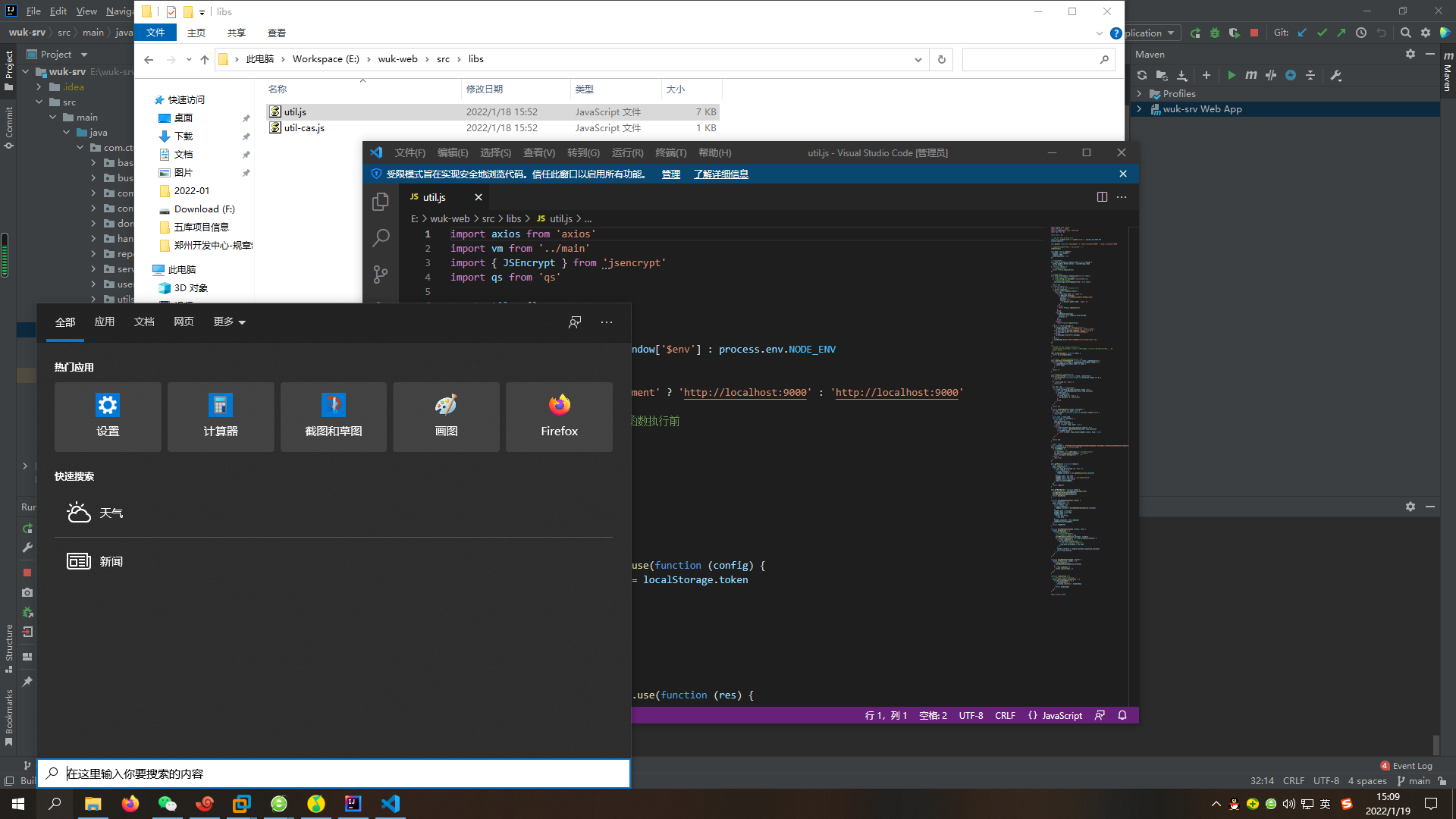The width and height of the screenshot is (1456, 819).
Task: Run Maven build play icon
Action: click(1232, 75)
